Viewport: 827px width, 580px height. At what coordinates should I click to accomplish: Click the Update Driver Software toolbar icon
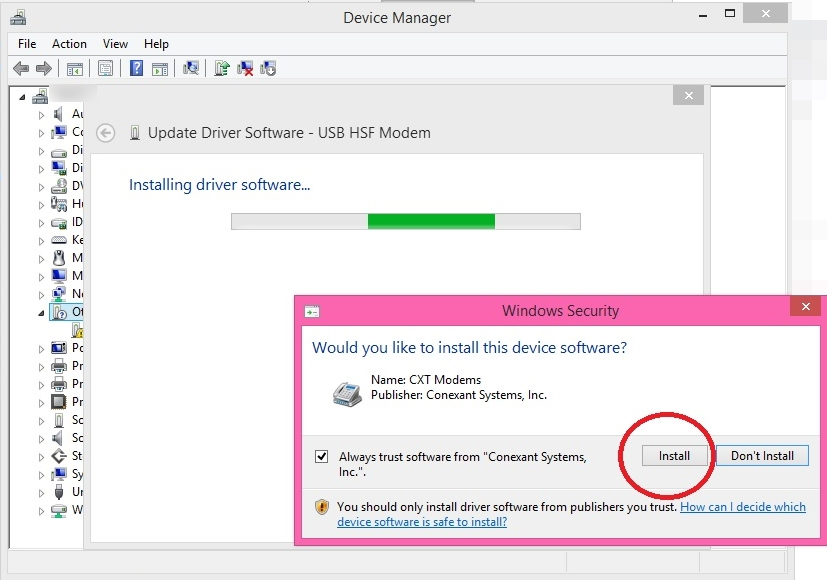[x=223, y=68]
